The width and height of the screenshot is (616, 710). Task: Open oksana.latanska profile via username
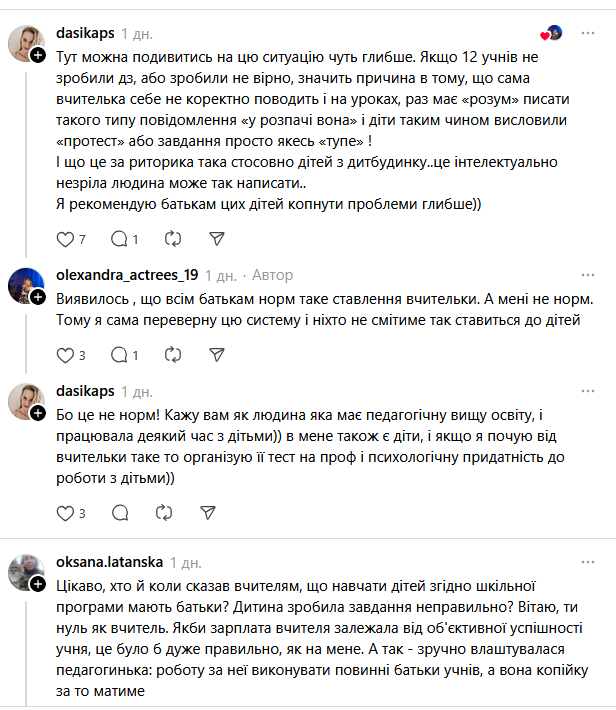click(110, 561)
